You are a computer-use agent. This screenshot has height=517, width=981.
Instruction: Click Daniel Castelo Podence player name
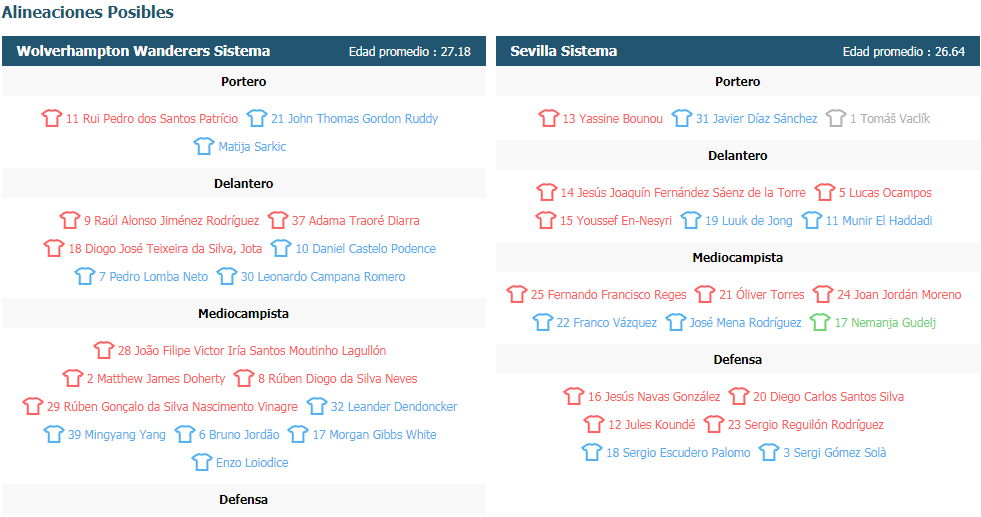point(365,248)
